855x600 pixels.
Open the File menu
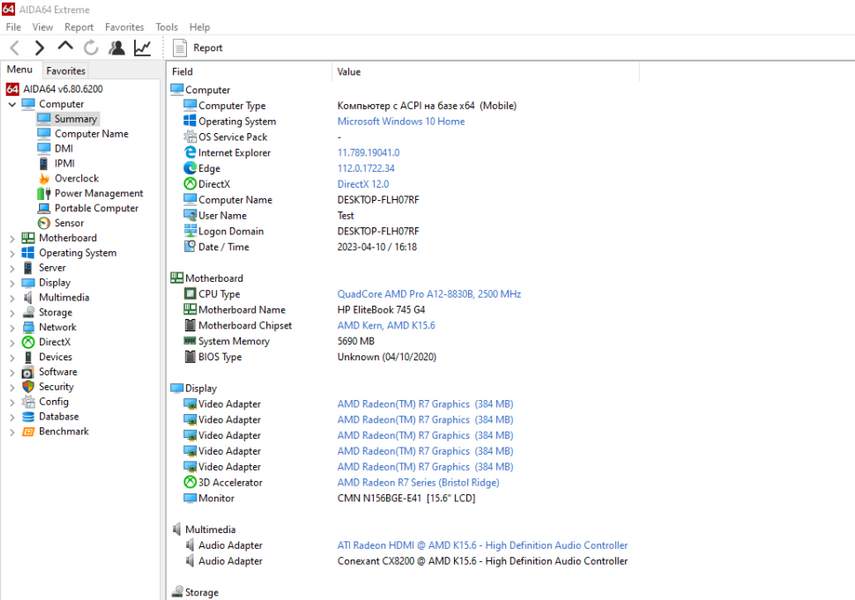(13, 27)
